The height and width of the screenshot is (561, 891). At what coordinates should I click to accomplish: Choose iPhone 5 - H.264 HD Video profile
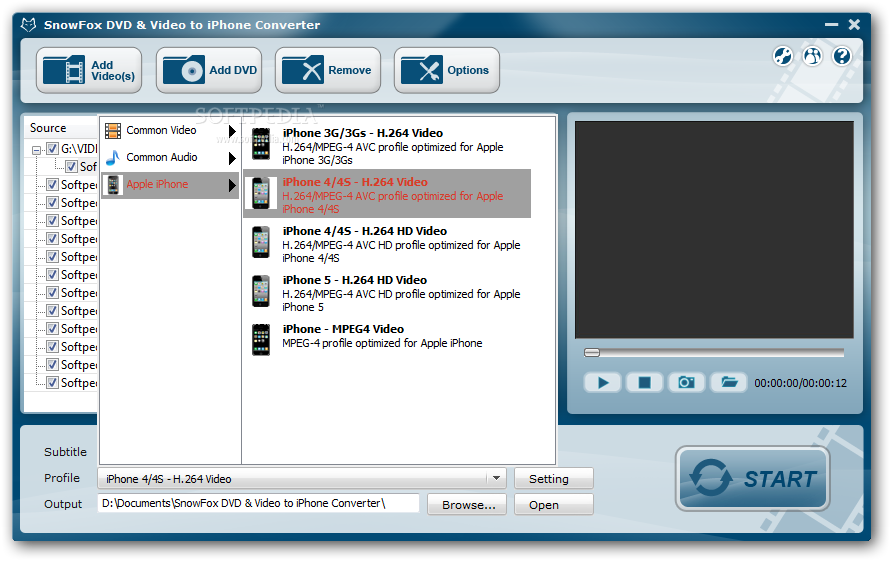tap(388, 292)
